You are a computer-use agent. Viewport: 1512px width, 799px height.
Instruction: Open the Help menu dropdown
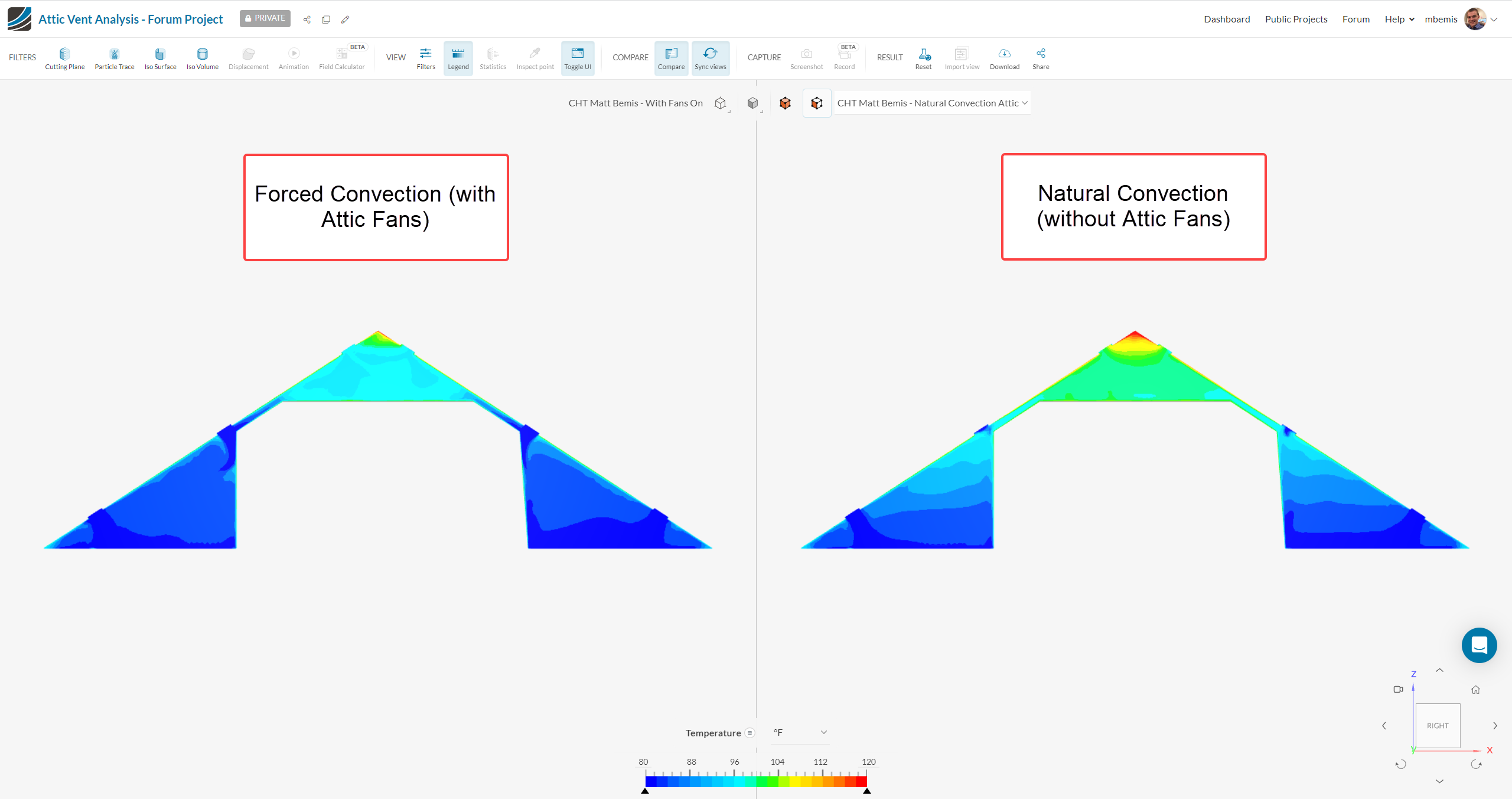[x=1399, y=19]
